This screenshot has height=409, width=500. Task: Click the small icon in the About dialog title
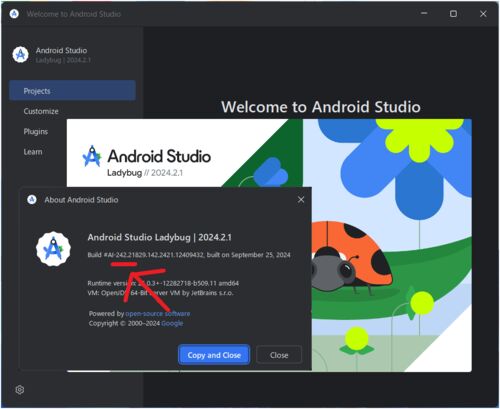click(x=32, y=200)
